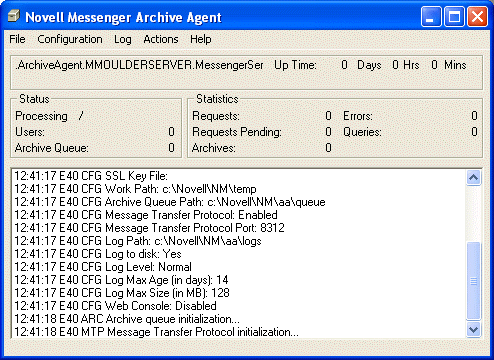This screenshot has width=494, height=360.
Task: Click the Archive Agent title bar icon
Action: 14,16
